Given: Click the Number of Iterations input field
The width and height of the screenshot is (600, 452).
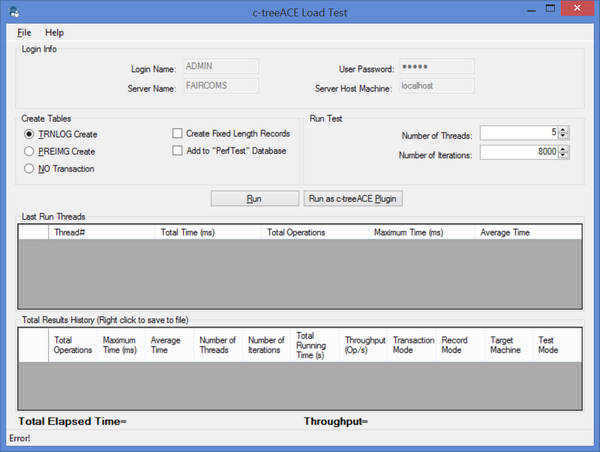Looking at the screenshot, I should pos(517,152).
